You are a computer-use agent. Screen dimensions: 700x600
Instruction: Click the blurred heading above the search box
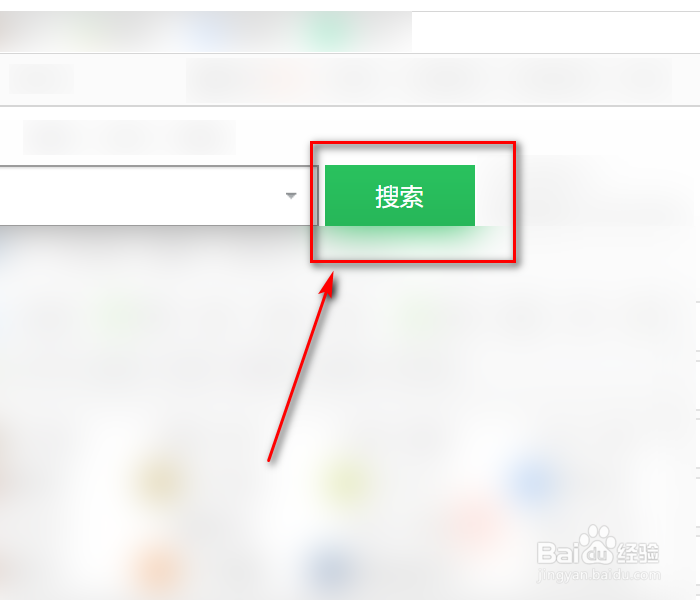pos(129,137)
